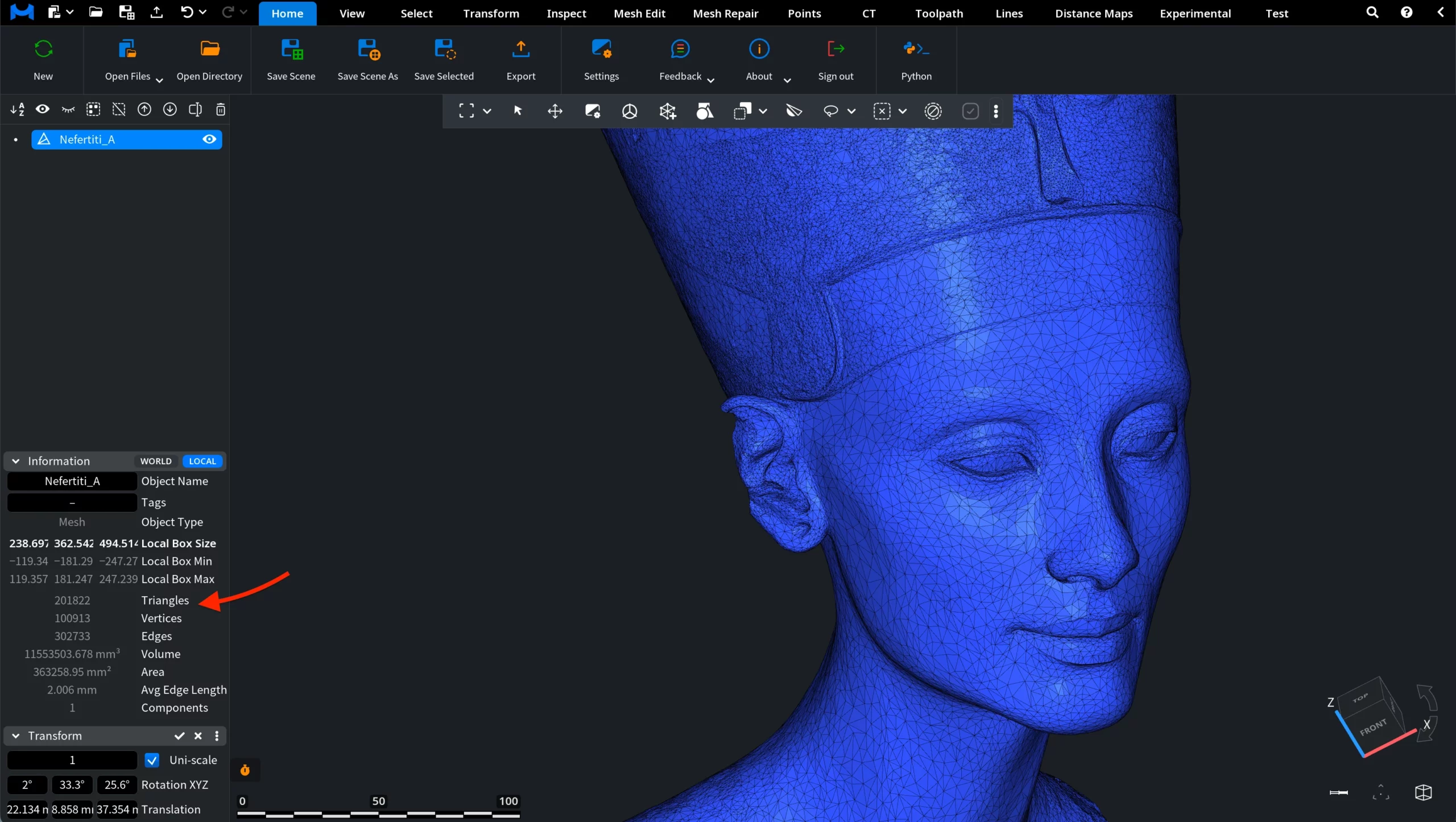
Task: Click the Export icon in ribbon
Action: click(x=521, y=49)
